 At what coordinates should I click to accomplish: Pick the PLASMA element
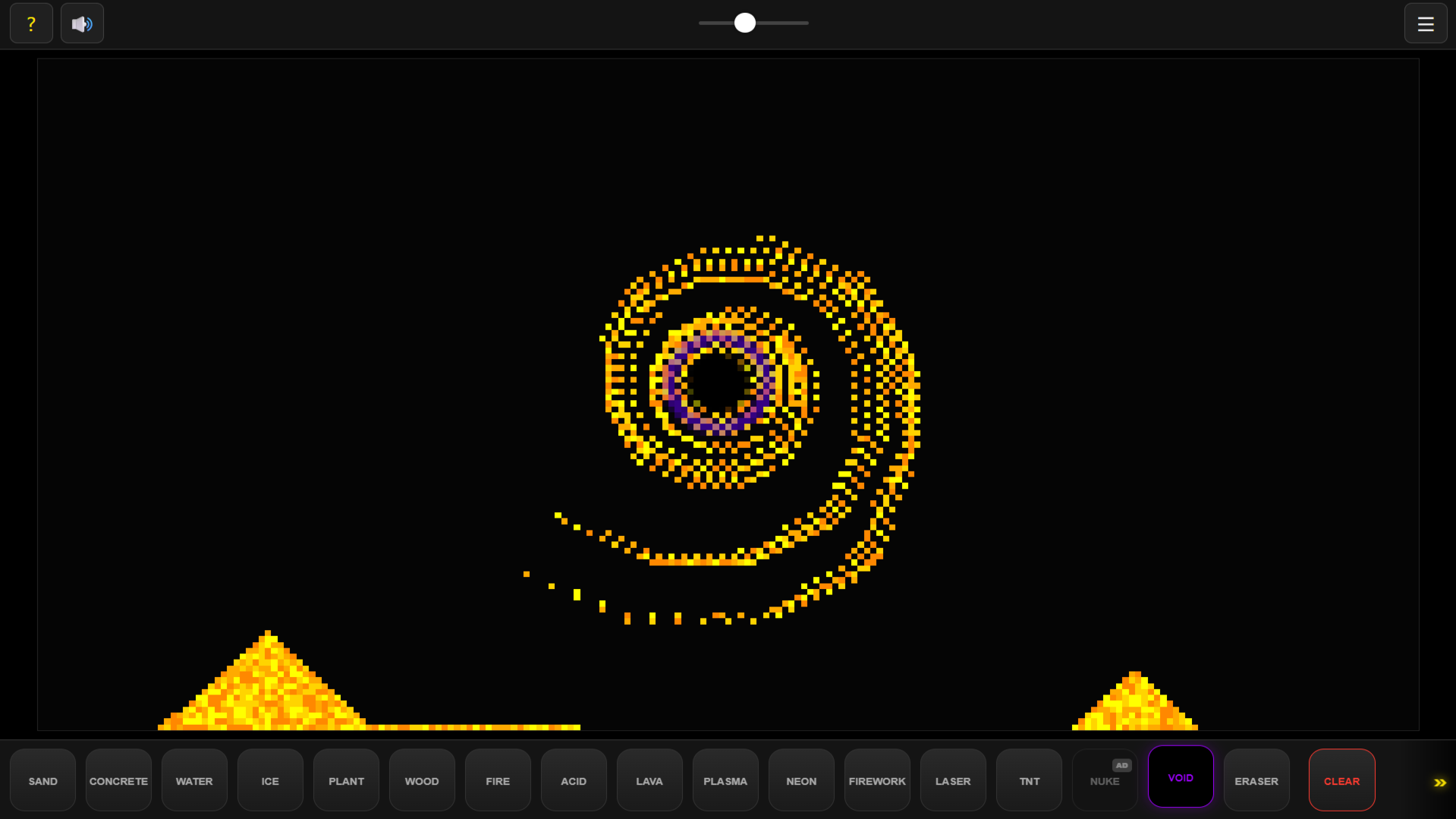coord(725,780)
